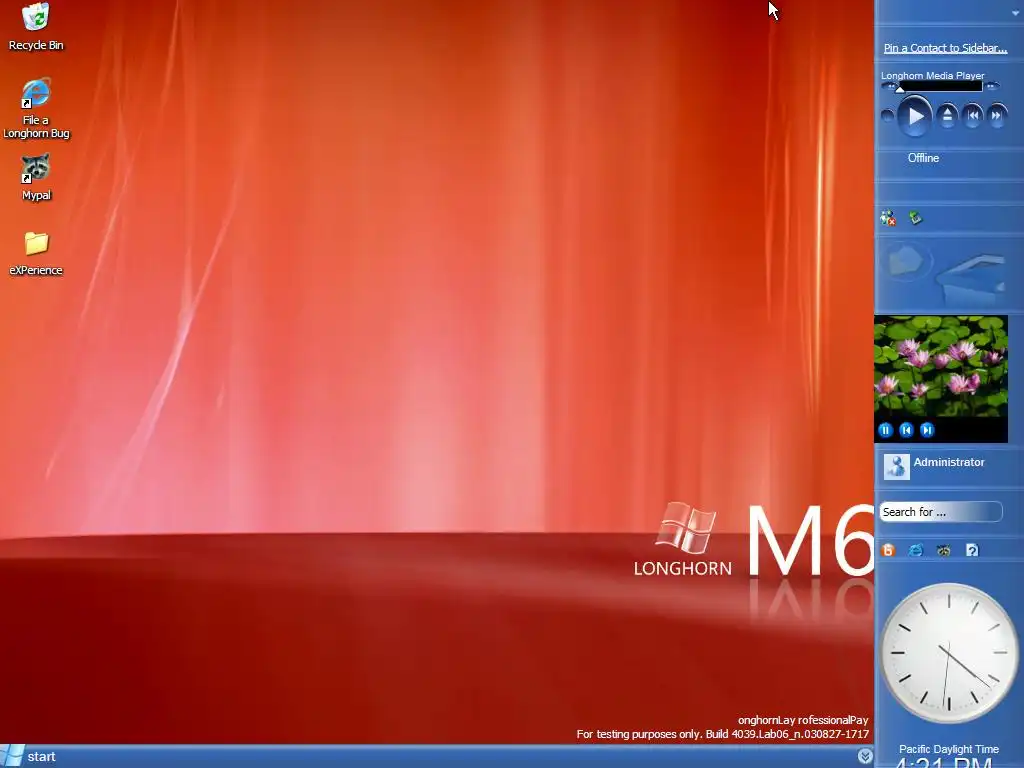Advance to next picture in sidebar slideshow
1024x768 pixels.
point(927,430)
